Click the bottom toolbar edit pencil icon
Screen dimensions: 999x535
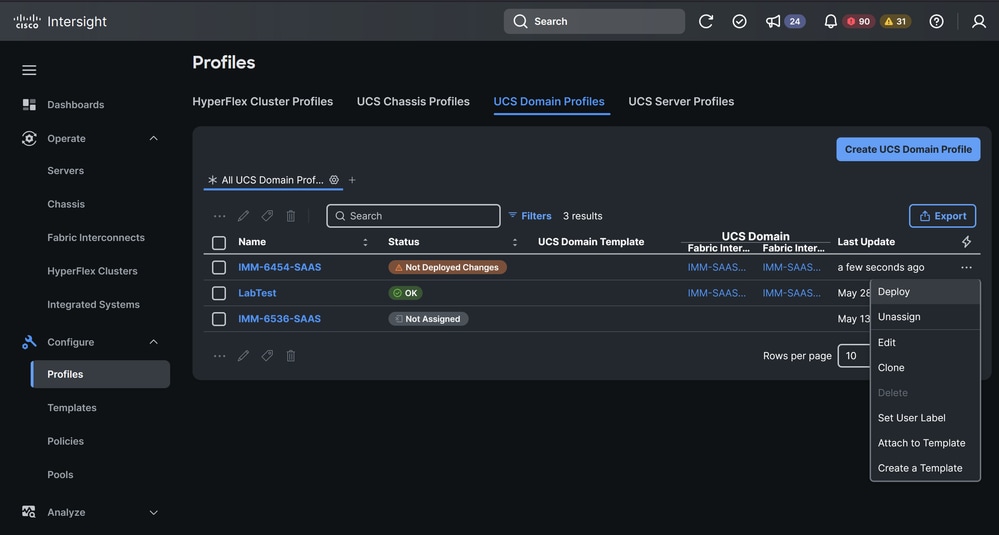(x=243, y=356)
